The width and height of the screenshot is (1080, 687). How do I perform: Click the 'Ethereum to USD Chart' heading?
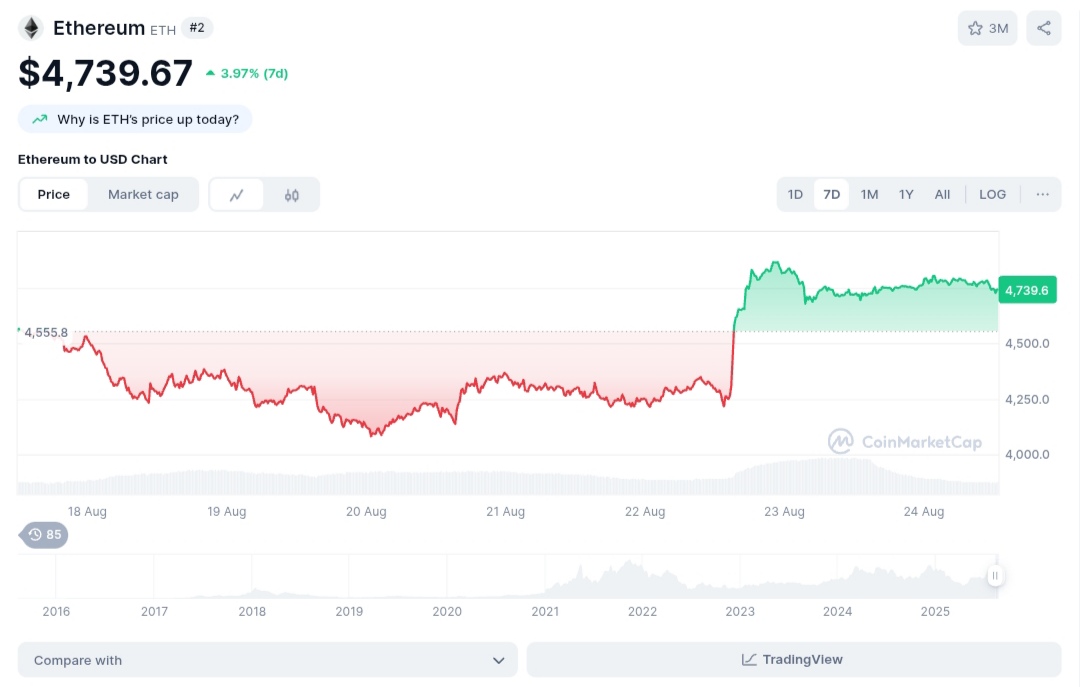(x=92, y=159)
